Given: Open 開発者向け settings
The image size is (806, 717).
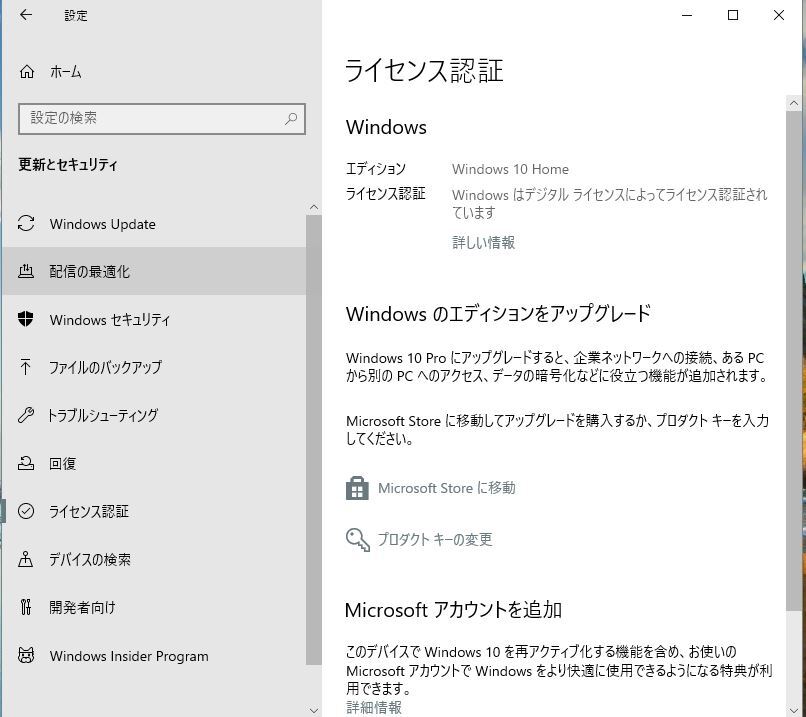Looking at the screenshot, I should tap(154, 607).
